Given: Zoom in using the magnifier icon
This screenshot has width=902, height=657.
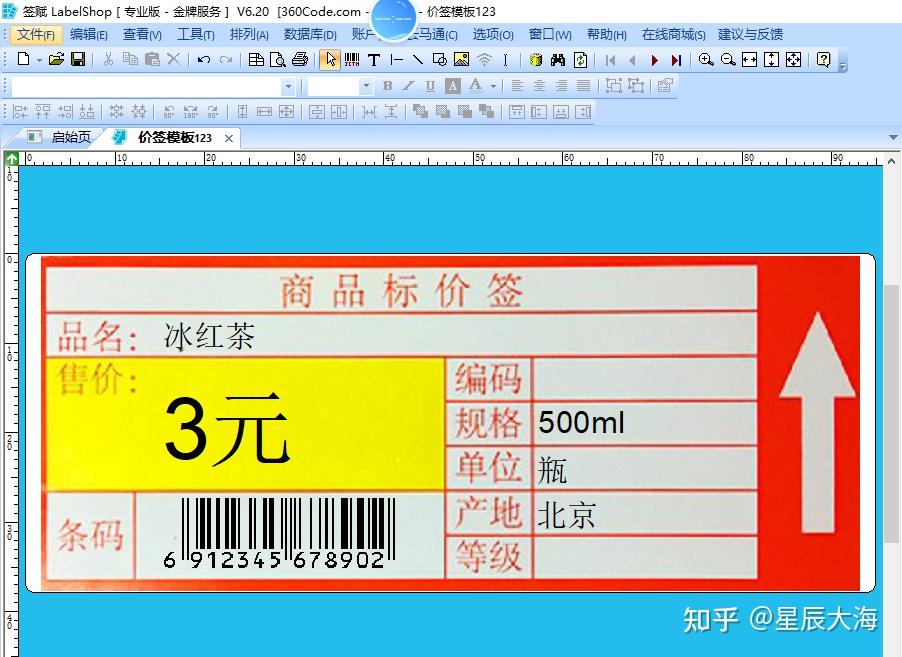Looking at the screenshot, I should point(705,60).
